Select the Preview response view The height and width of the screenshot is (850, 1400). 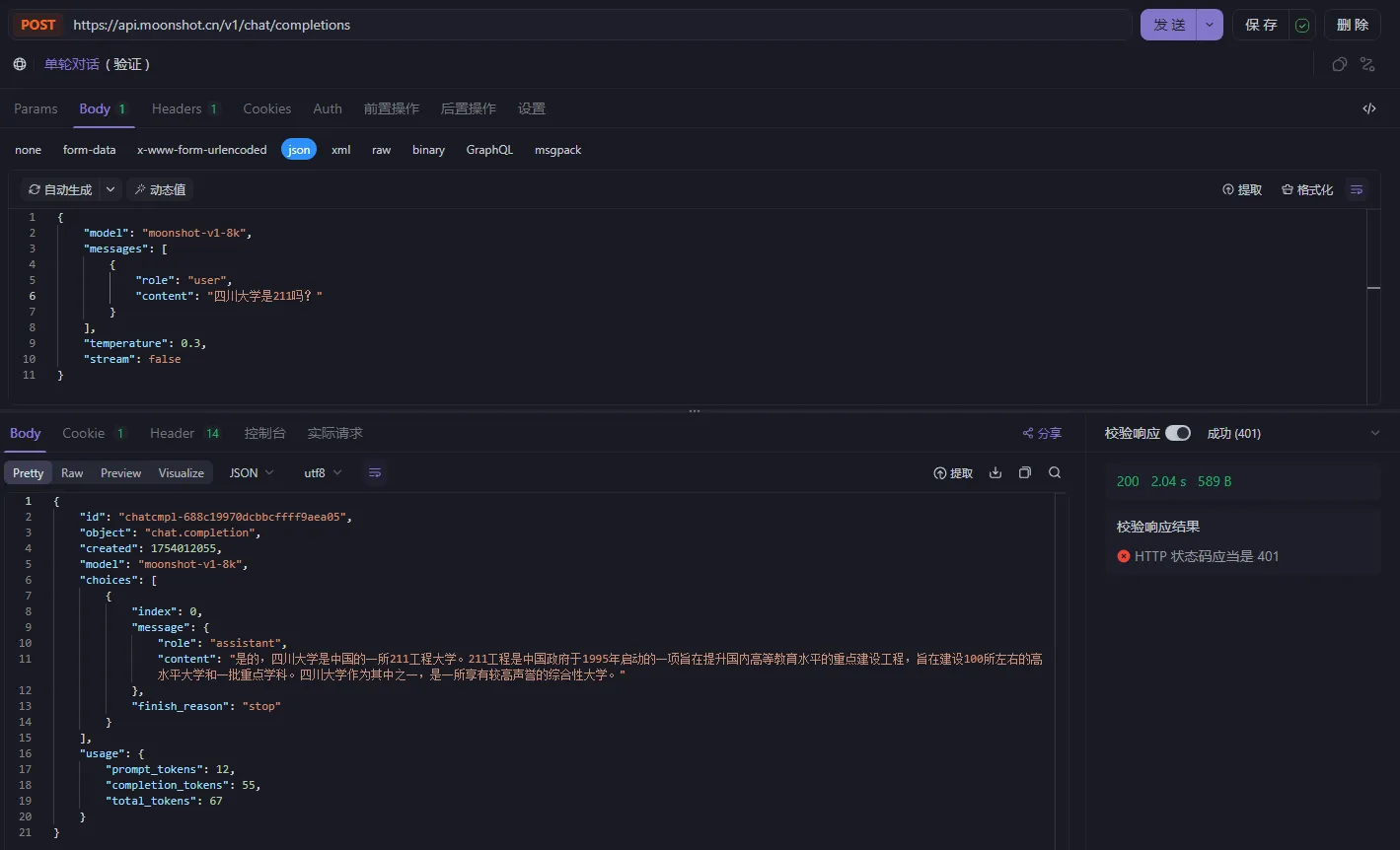[x=121, y=473]
